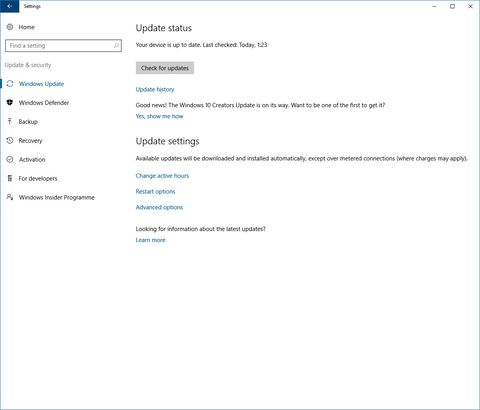Open Restart options link
Screen dimensions: 480x410
155,192
